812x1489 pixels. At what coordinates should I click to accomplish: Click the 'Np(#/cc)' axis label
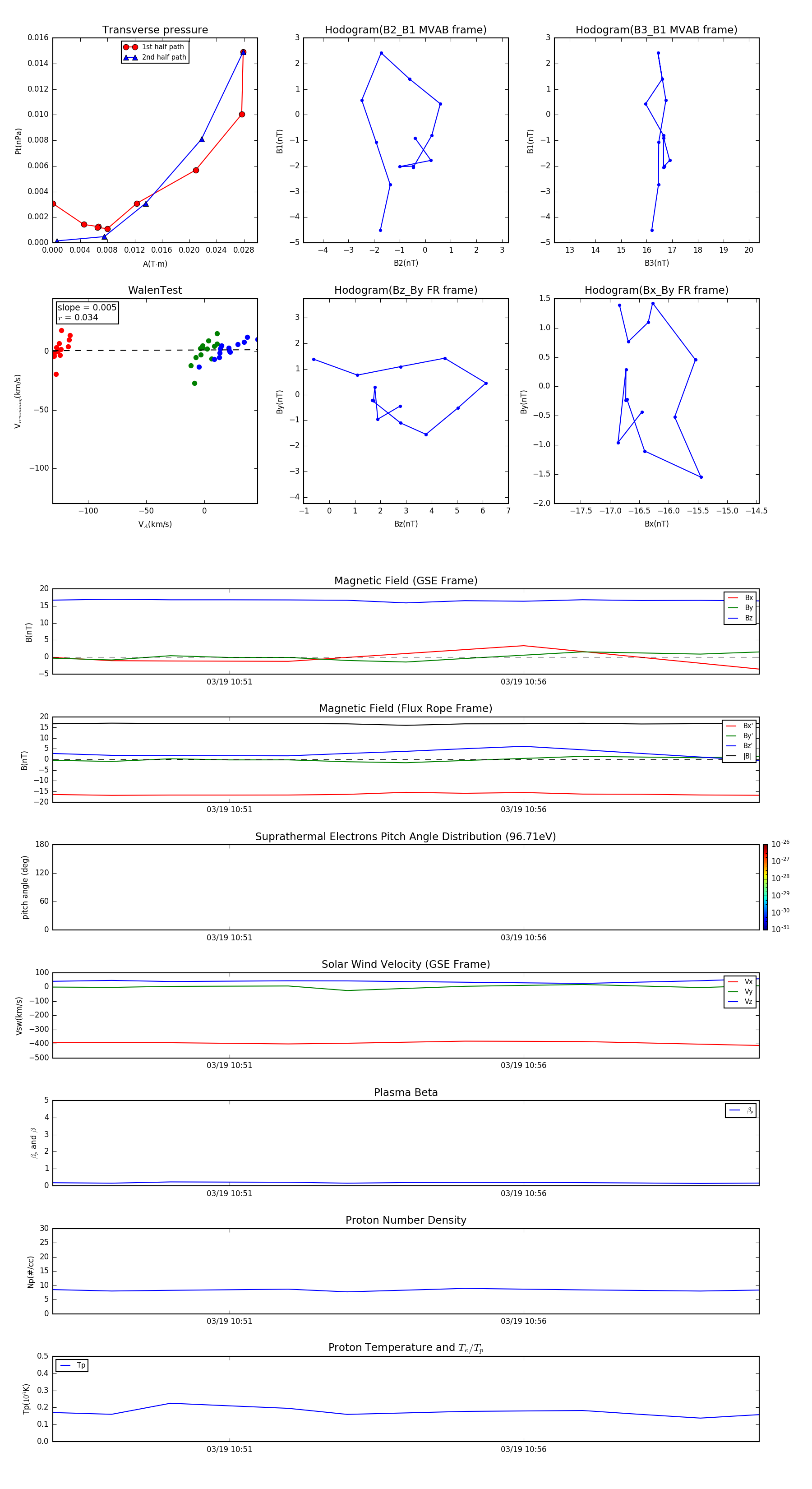click(31, 1272)
